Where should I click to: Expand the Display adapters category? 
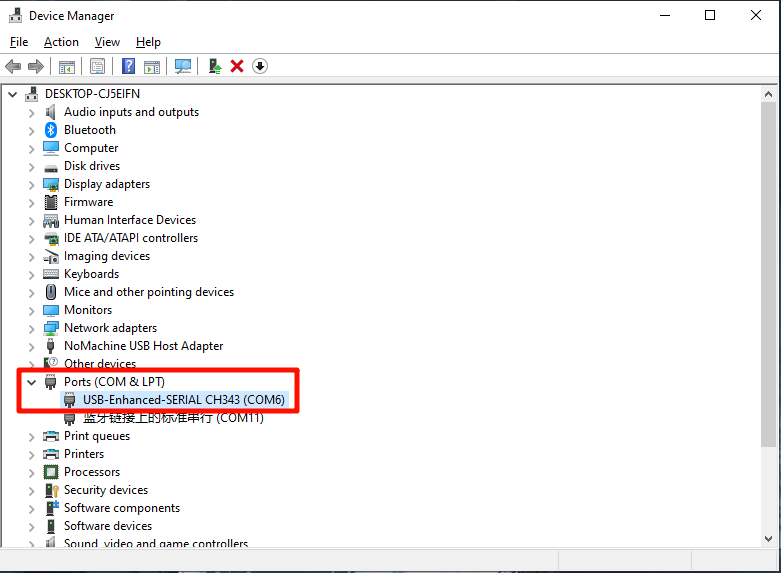tap(31, 184)
